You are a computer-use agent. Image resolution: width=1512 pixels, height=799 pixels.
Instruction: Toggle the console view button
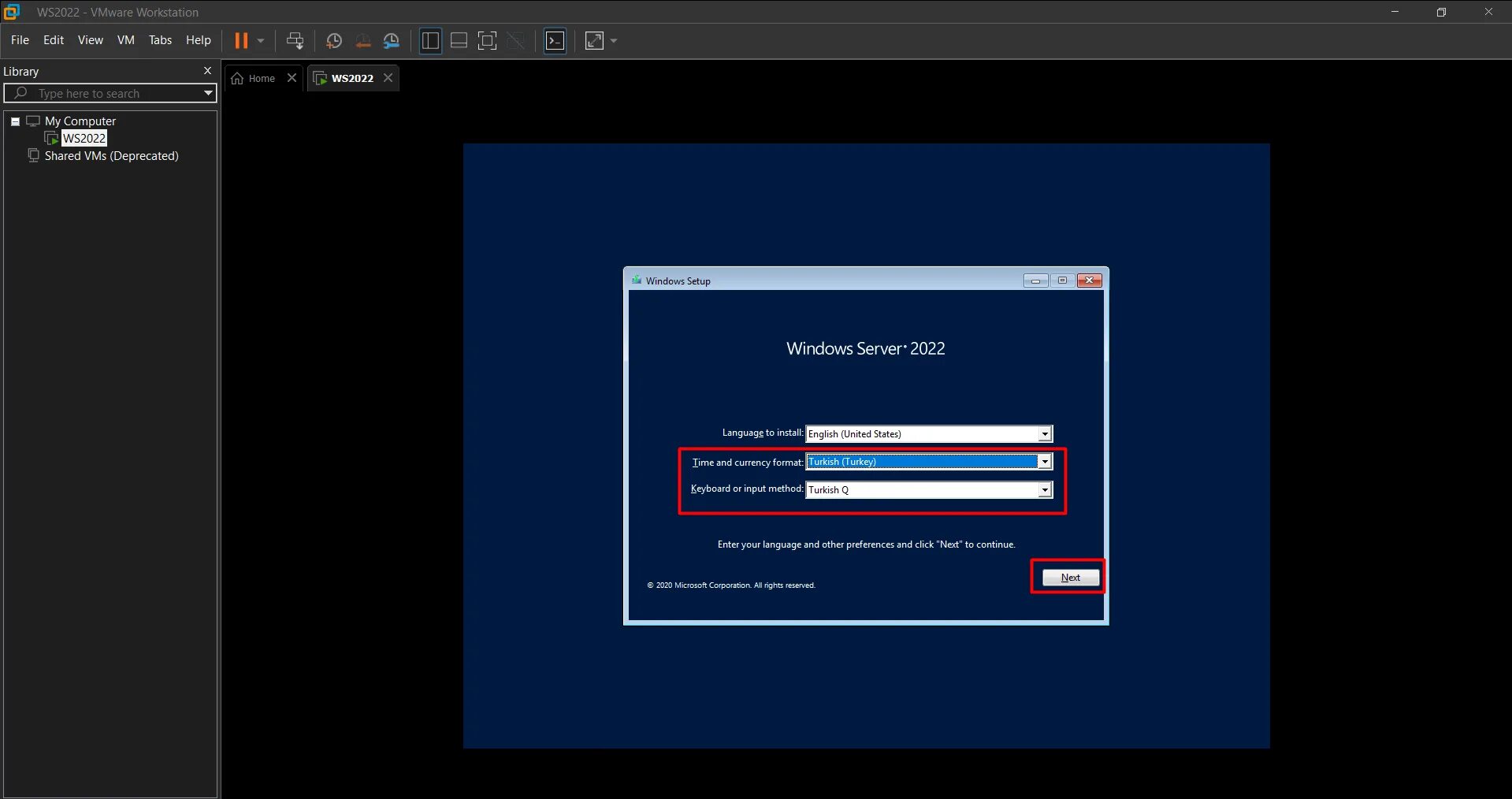(x=555, y=41)
